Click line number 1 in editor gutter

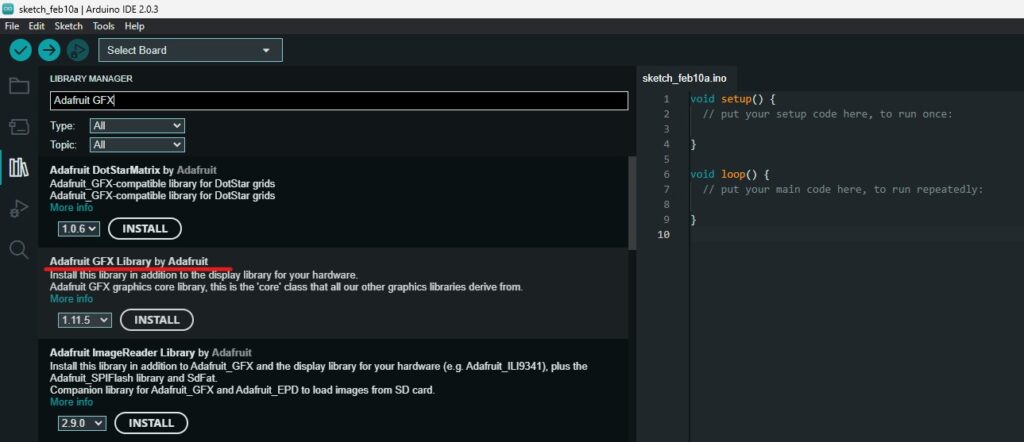tap(666, 99)
